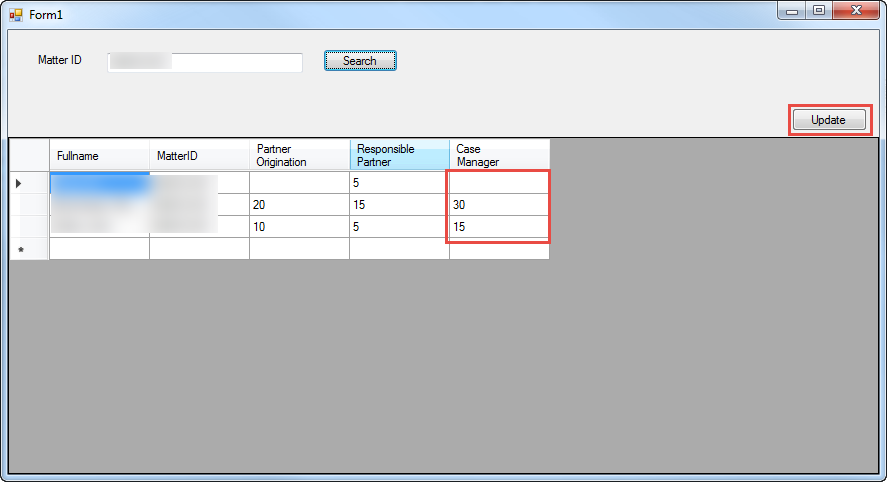This screenshot has height=482, width=887.
Task: Click the new row asterisk header
Action: point(29,249)
